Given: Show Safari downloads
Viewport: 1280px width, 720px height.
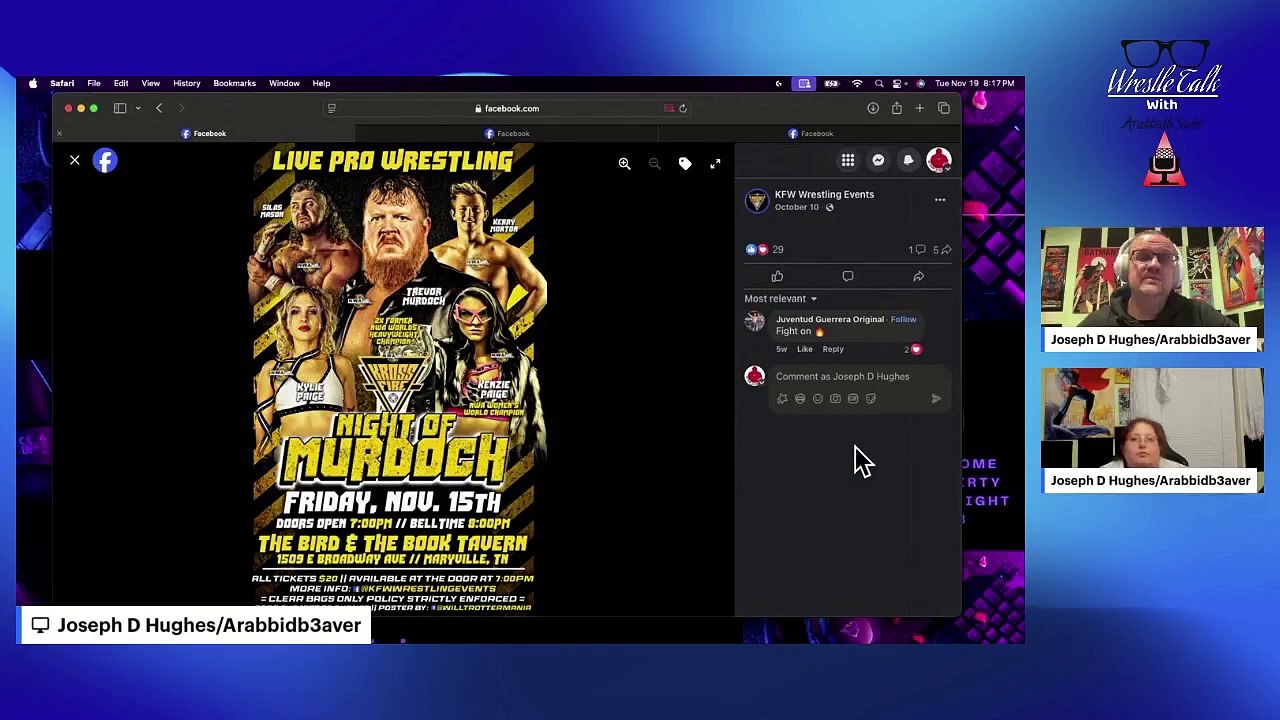Looking at the screenshot, I should pyautogui.click(x=873, y=108).
